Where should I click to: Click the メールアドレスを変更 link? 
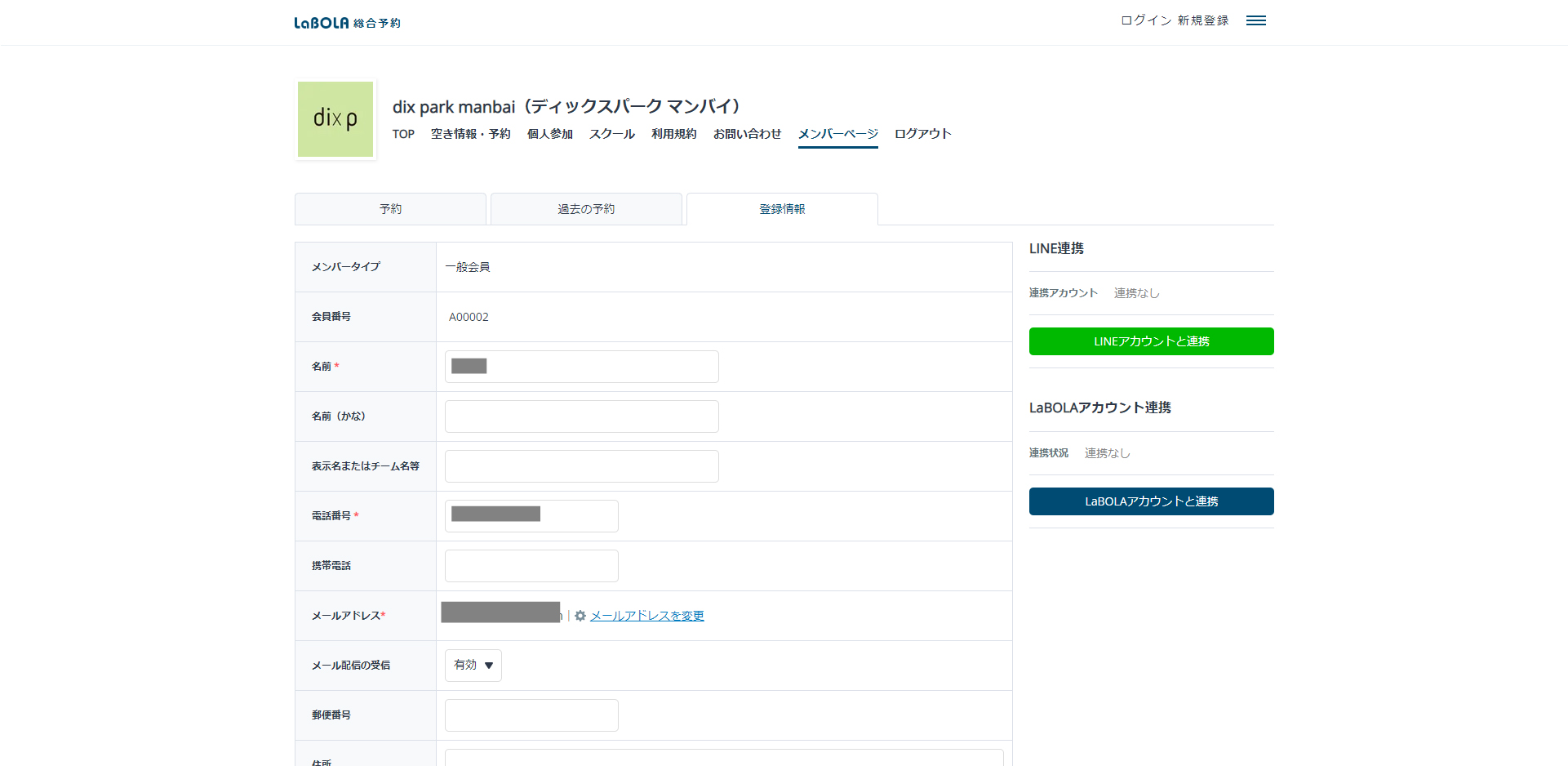[646, 616]
